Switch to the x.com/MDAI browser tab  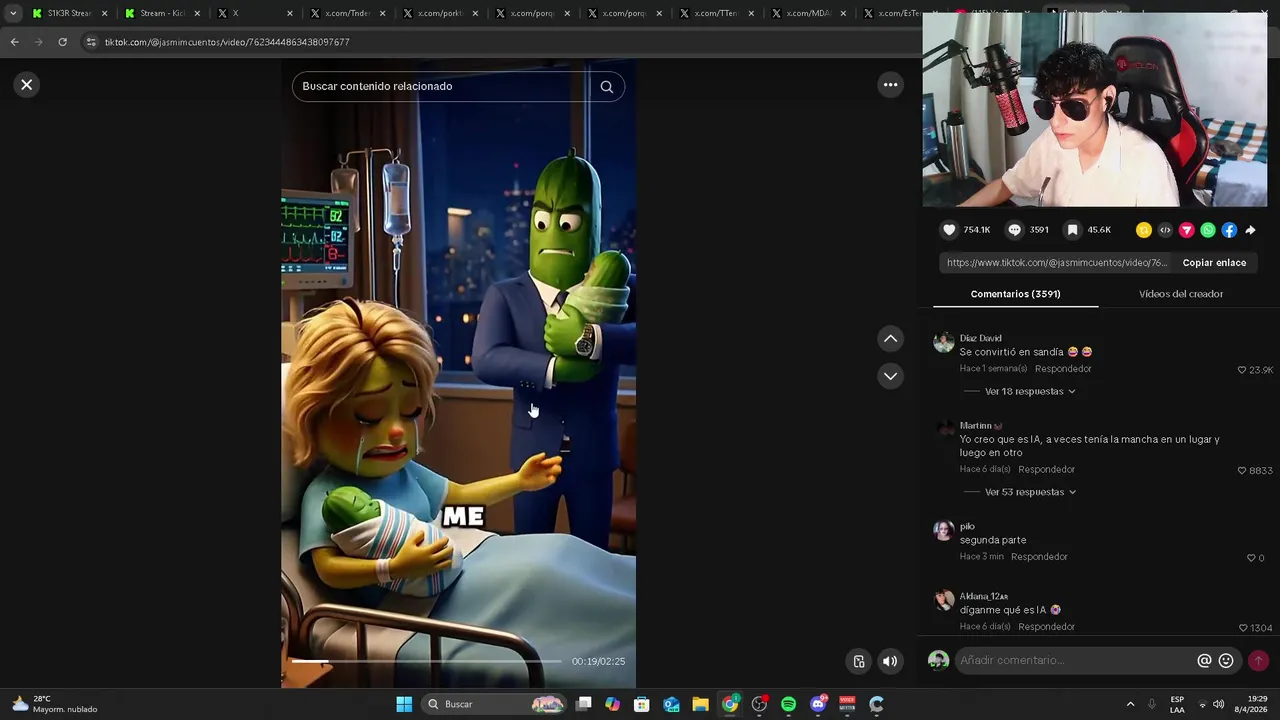tap(807, 13)
